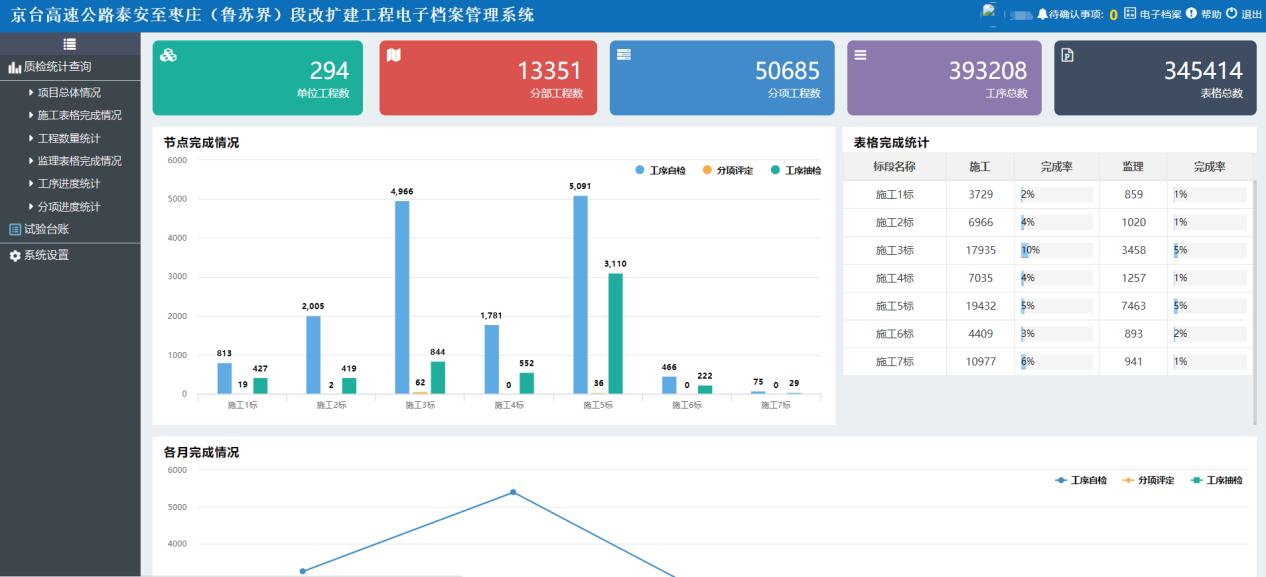Screen dimensions: 1266x577
Task: Open 电子档案 link in header
Action: (x=1160, y=15)
